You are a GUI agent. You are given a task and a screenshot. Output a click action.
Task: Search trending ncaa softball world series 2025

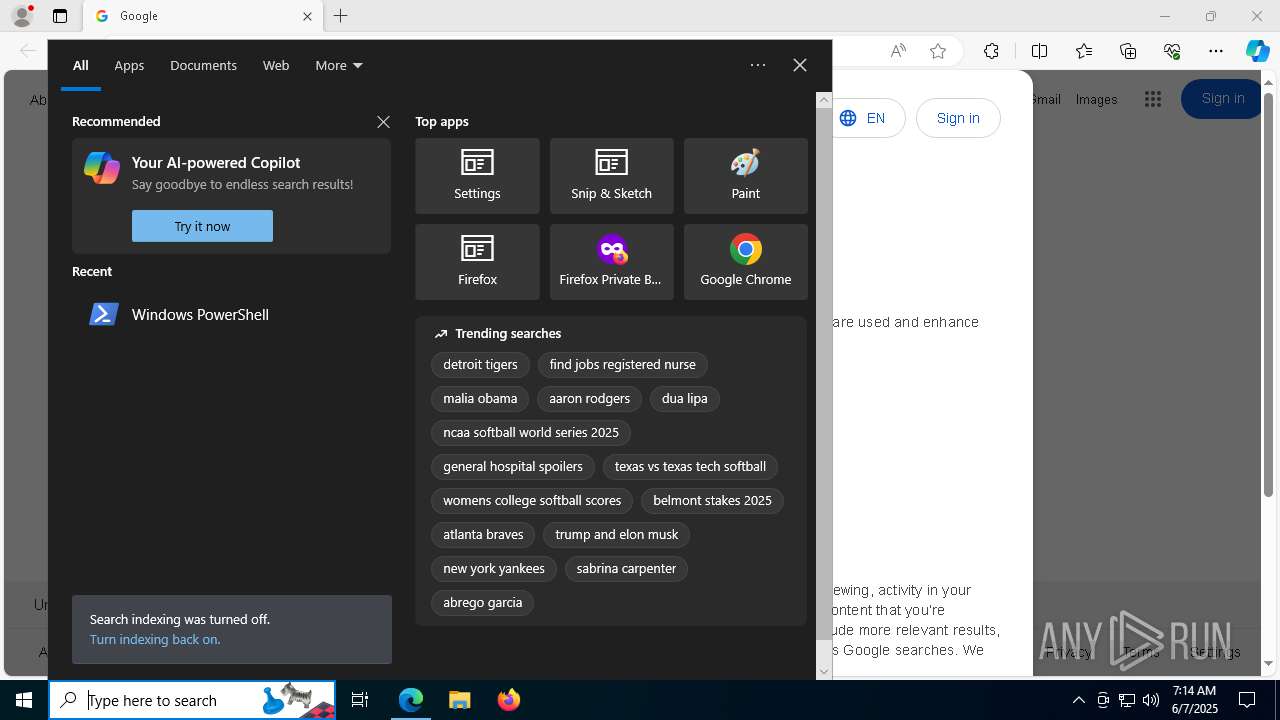coord(531,433)
